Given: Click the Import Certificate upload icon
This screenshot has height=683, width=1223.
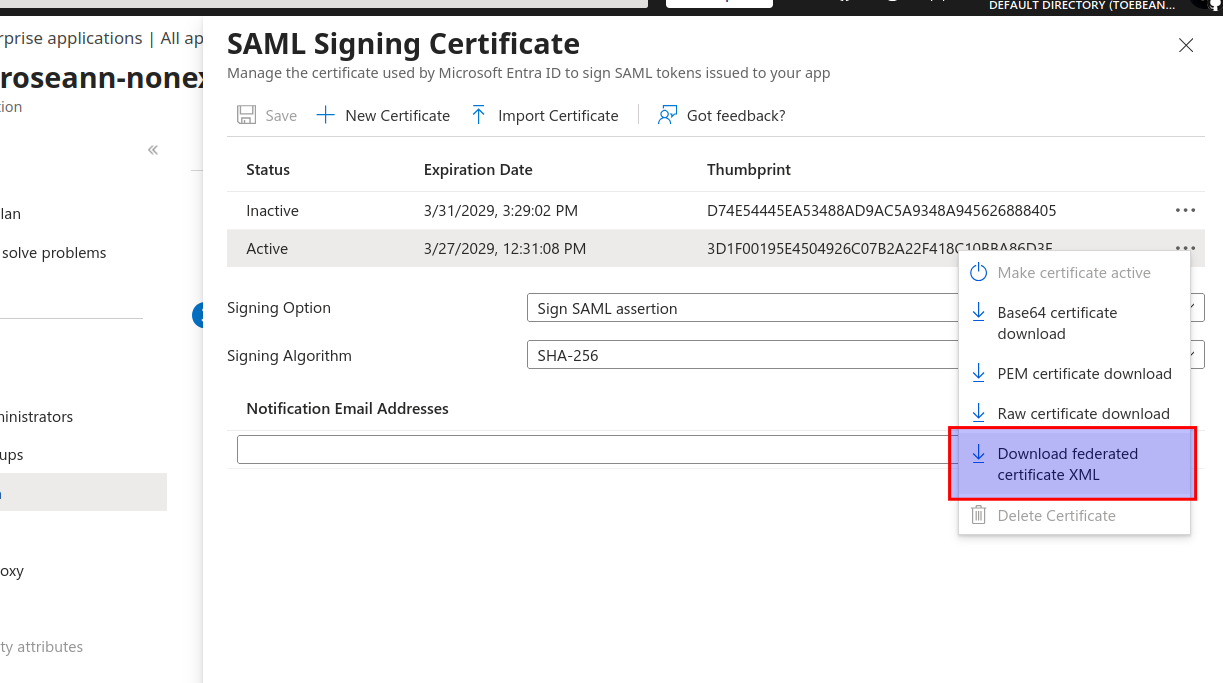Looking at the screenshot, I should click(479, 114).
